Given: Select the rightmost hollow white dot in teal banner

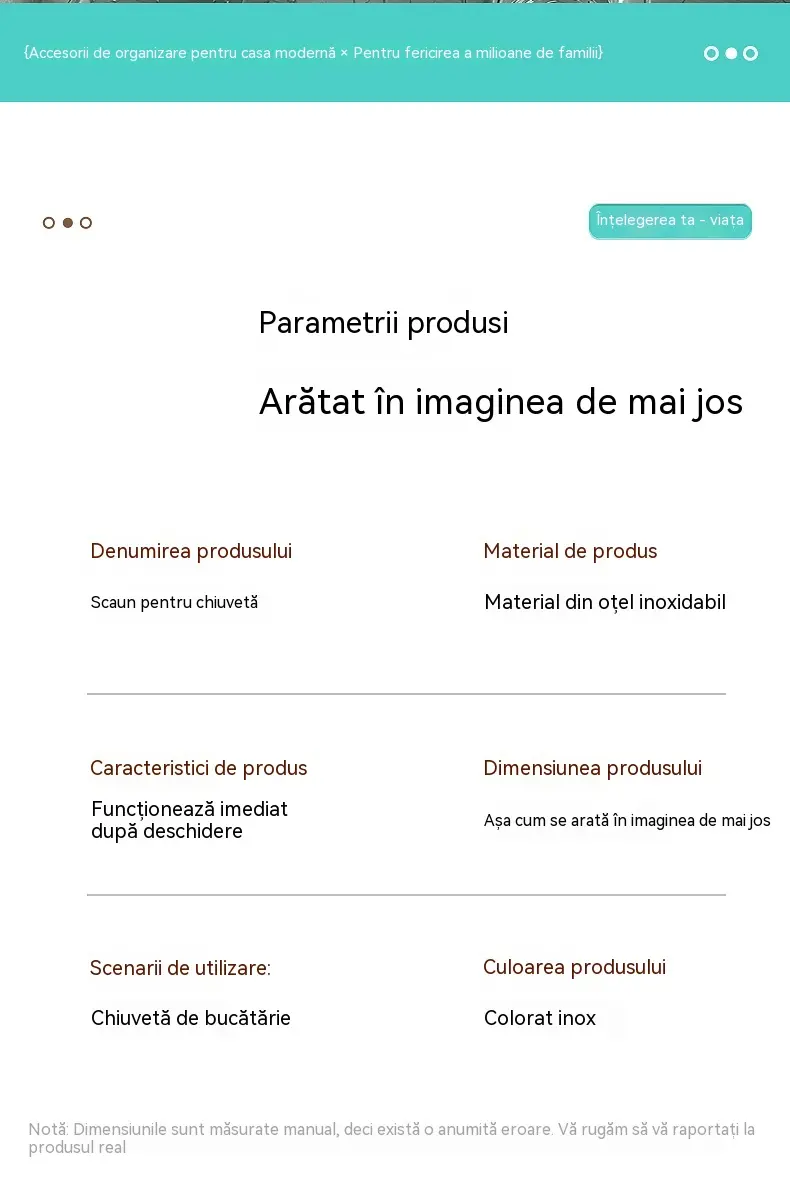Looking at the screenshot, I should point(750,53).
